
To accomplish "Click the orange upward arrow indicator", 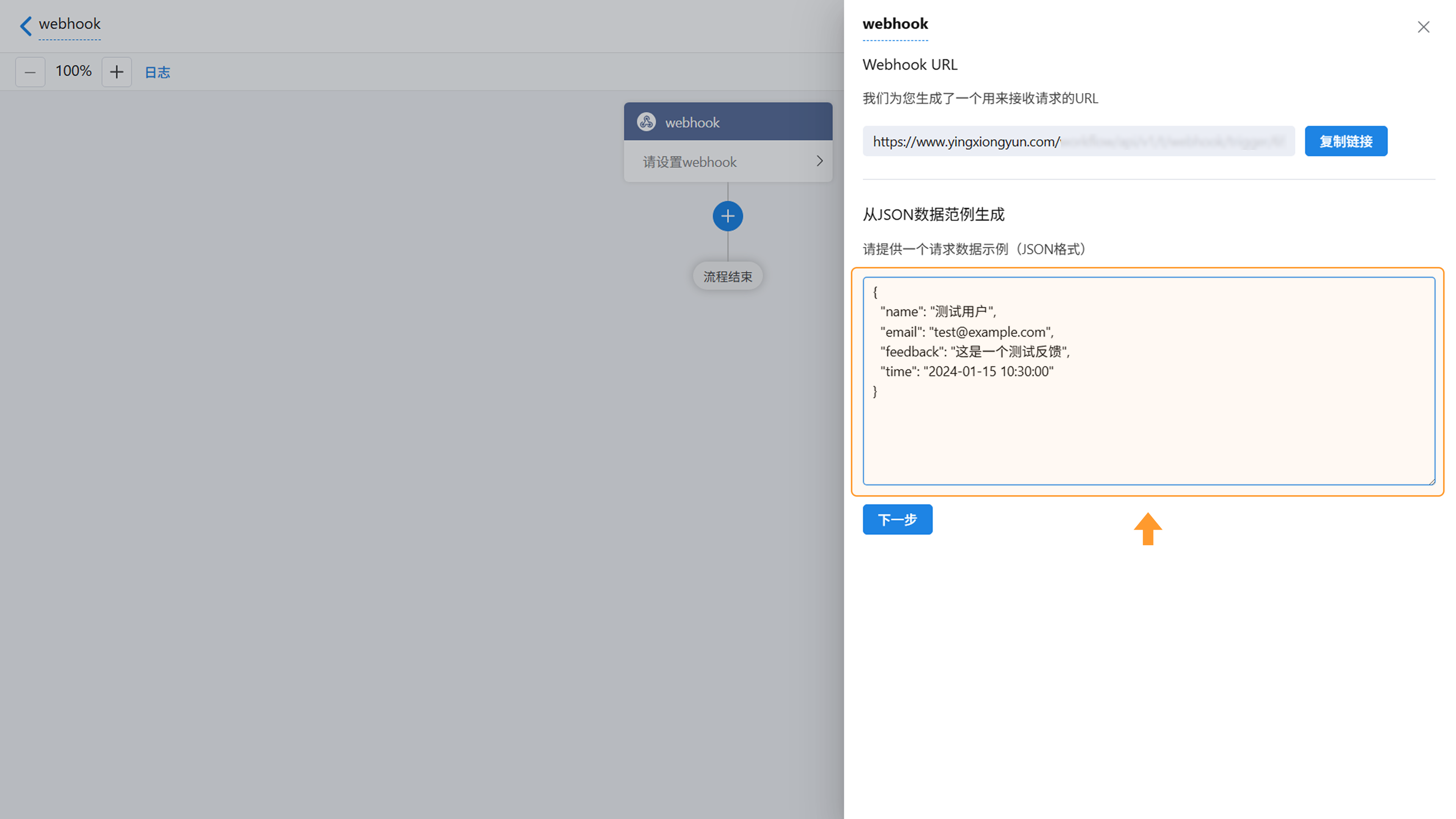I will tap(1147, 529).
